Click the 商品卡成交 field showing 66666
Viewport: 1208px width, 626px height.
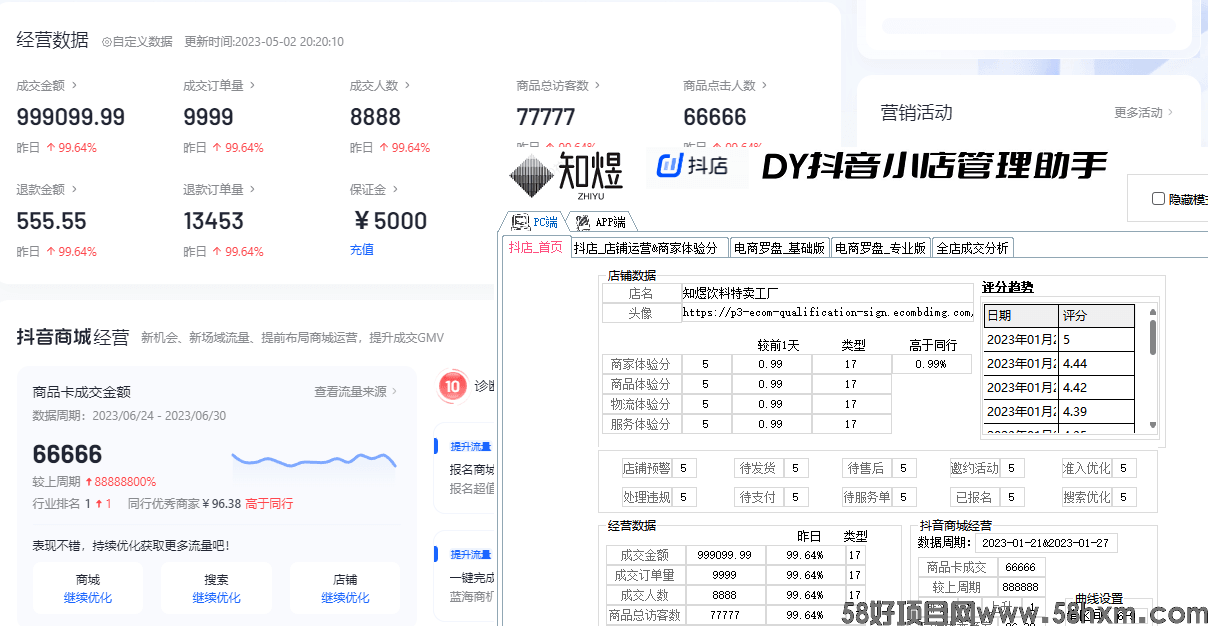pyautogui.click(x=1020, y=567)
